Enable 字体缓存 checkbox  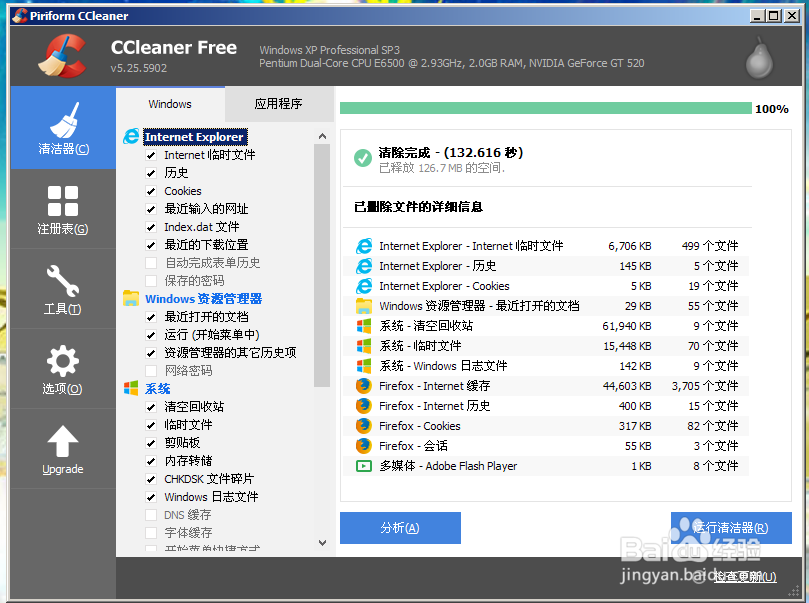151,533
